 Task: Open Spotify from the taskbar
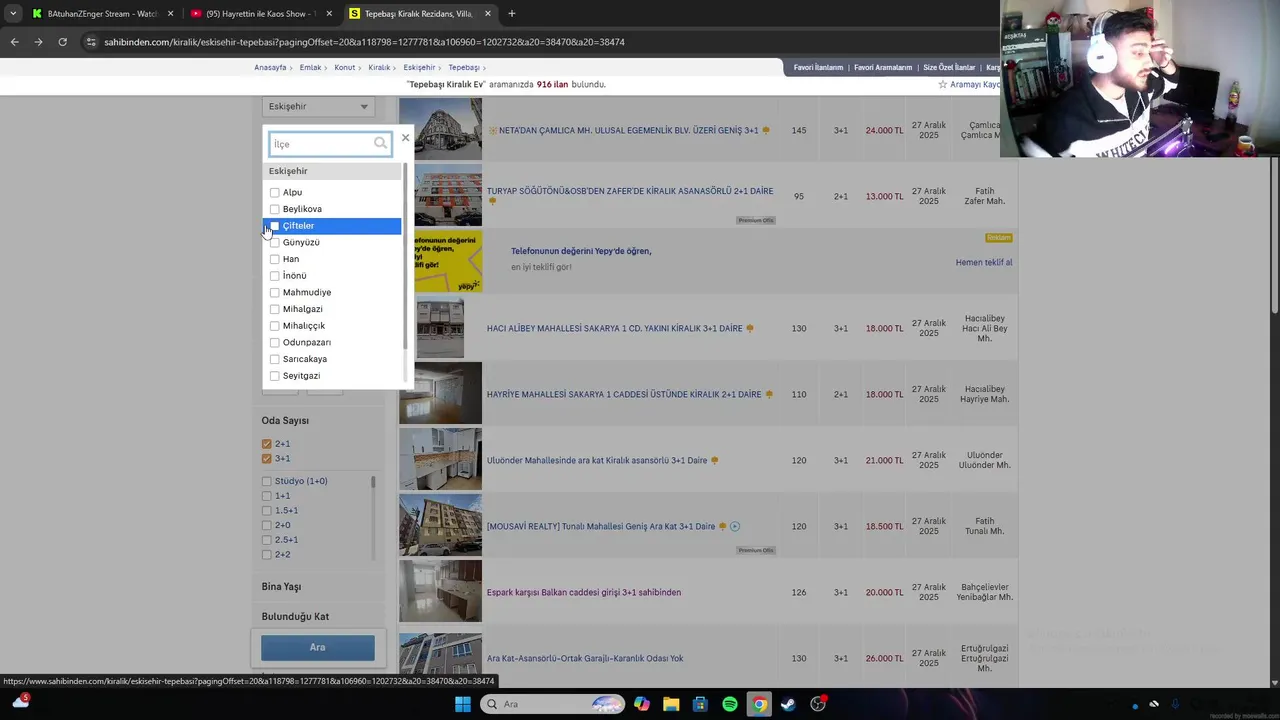tap(730, 704)
